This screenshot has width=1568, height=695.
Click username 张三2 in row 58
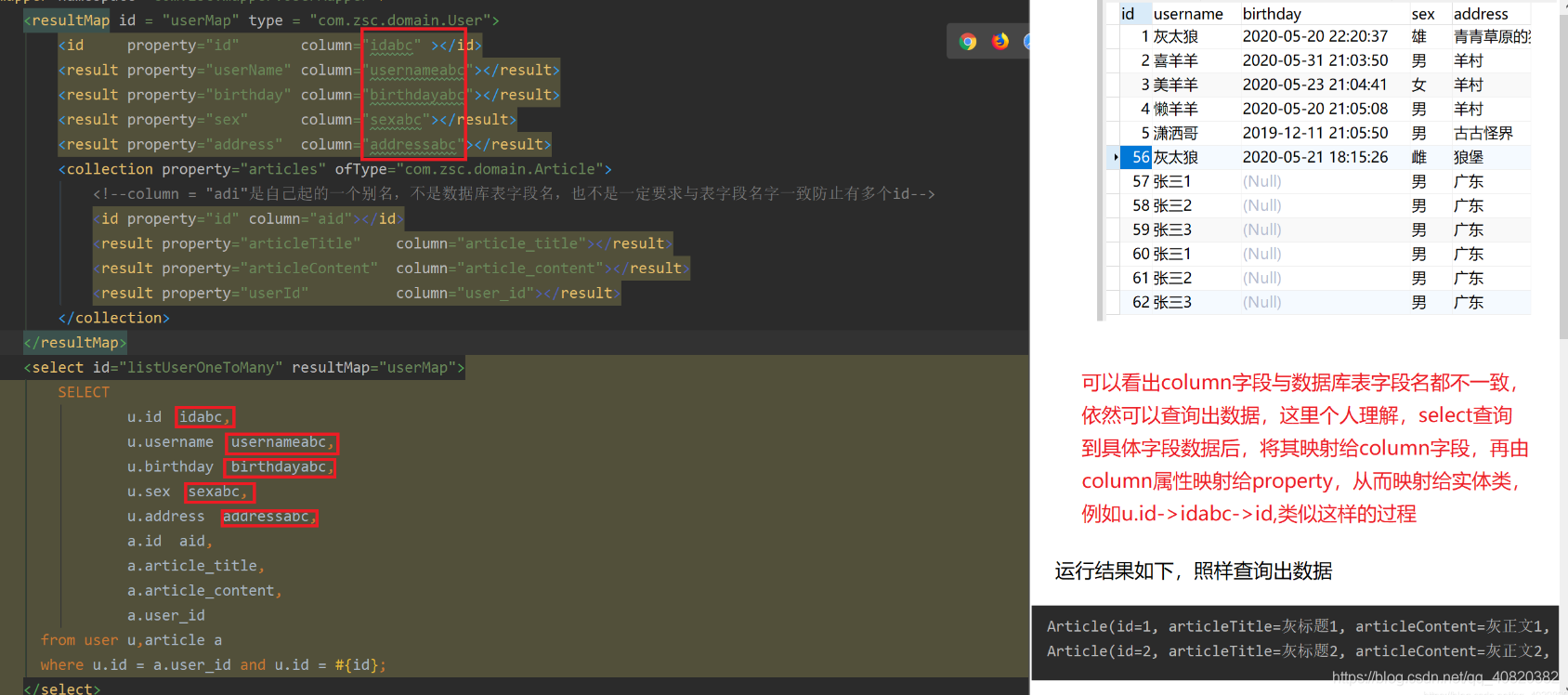(1172, 205)
